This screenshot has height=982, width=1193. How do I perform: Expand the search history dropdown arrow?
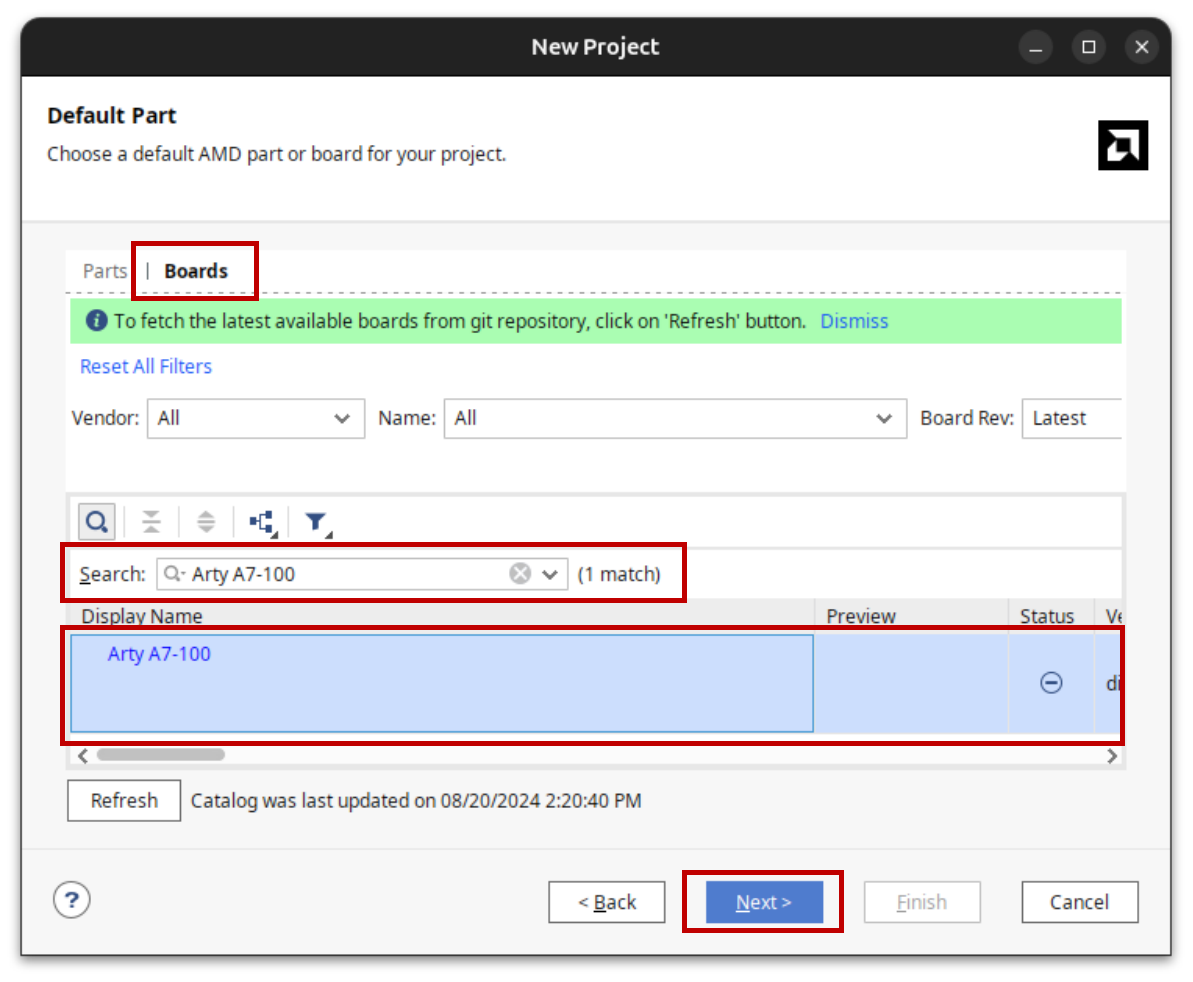pyautogui.click(x=550, y=574)
